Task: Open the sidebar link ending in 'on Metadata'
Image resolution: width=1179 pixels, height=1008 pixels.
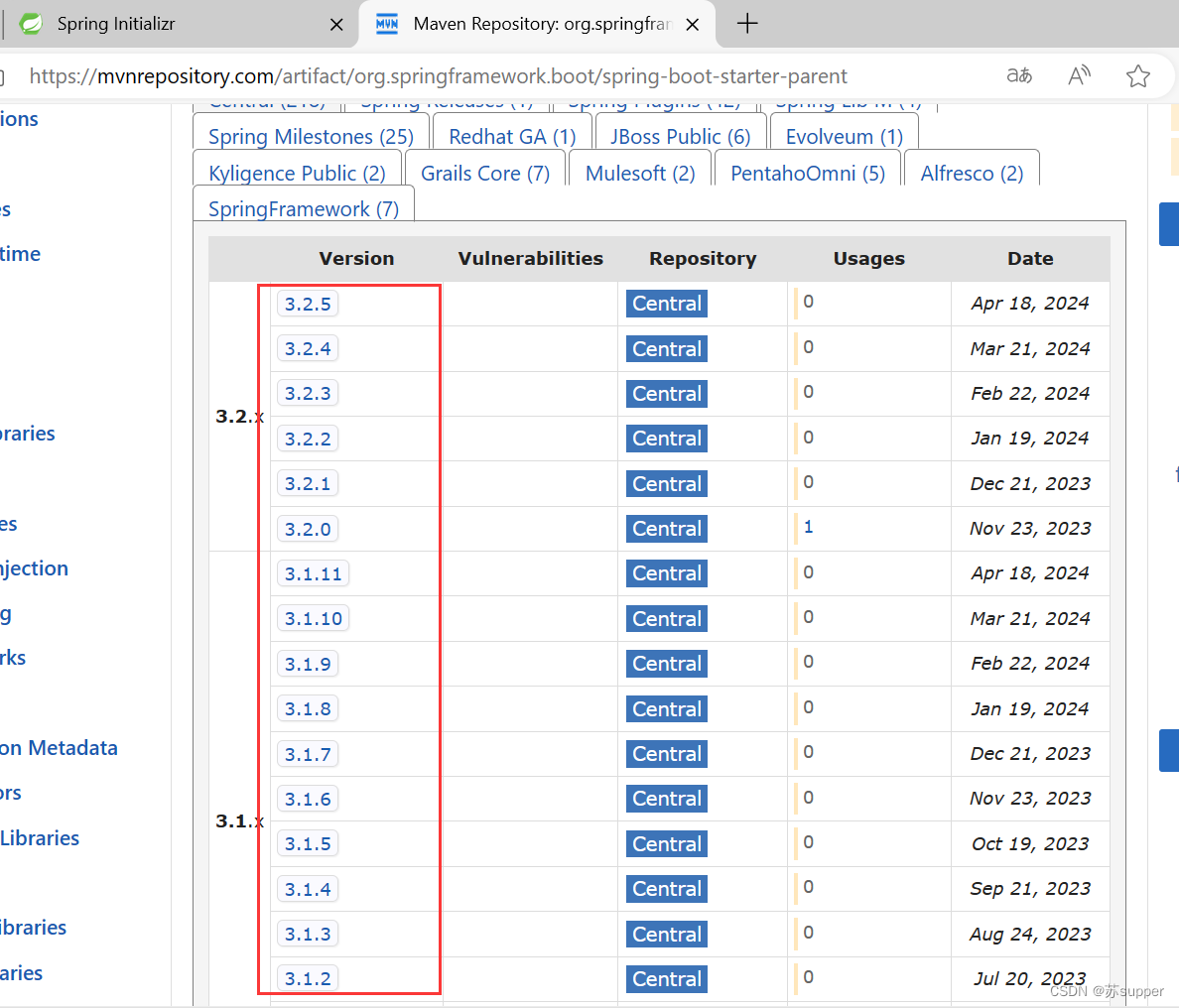Action: pyautogui.click(x=59, y=748)
